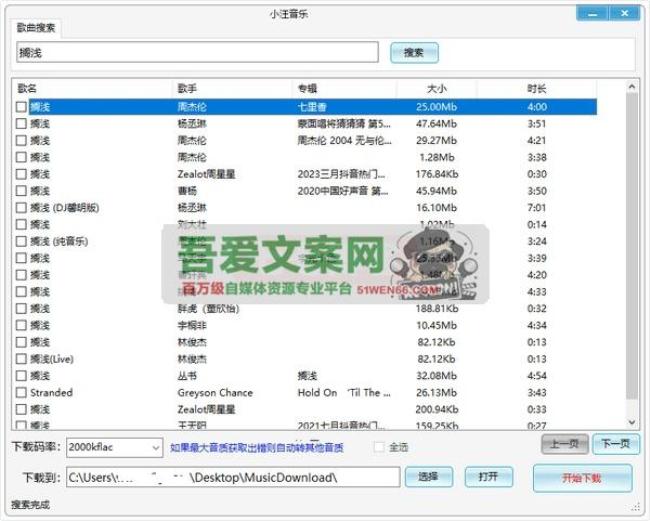Click the size value 26.13Mb
This screenshot has height=521, width=650.
coord(437,393)
